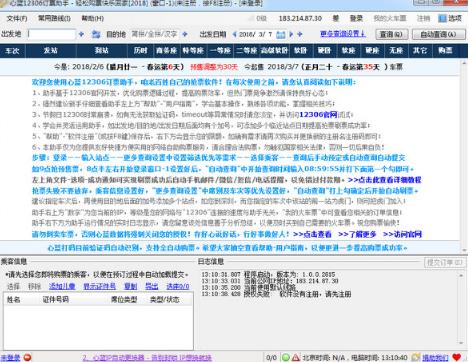Click the 换 item next to the IP address
Viewport: 468px width, 362px height.
[x=336, y=18]
